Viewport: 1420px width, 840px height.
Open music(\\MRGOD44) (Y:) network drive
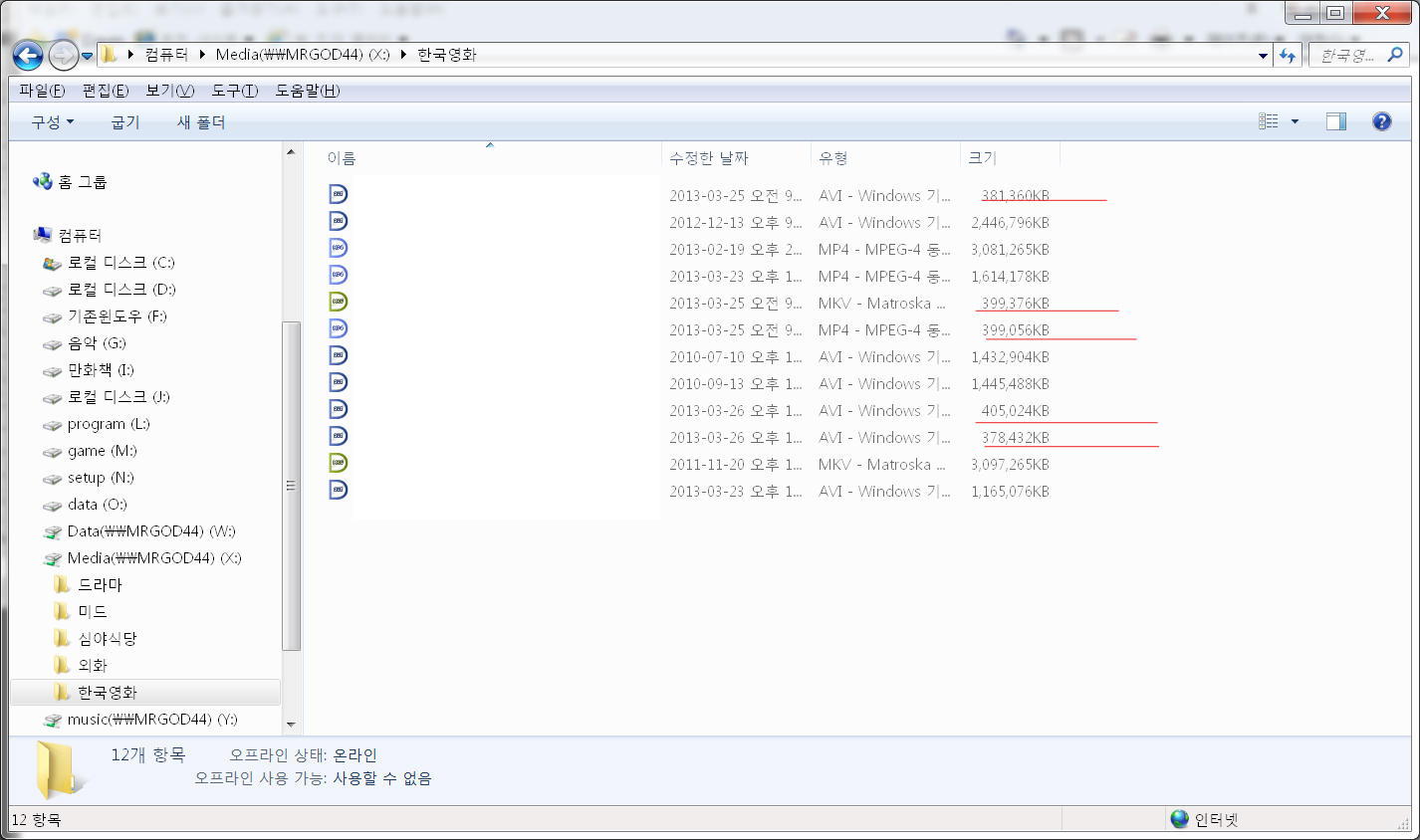click(140, 720)
